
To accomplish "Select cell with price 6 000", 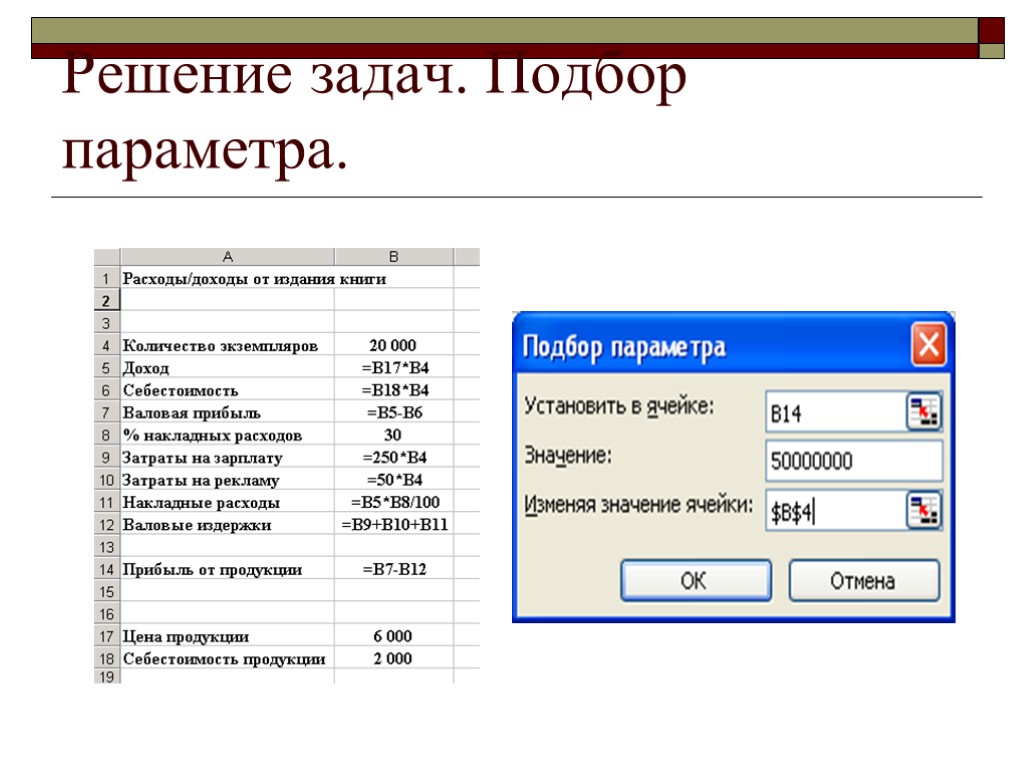I will (394, 636).
